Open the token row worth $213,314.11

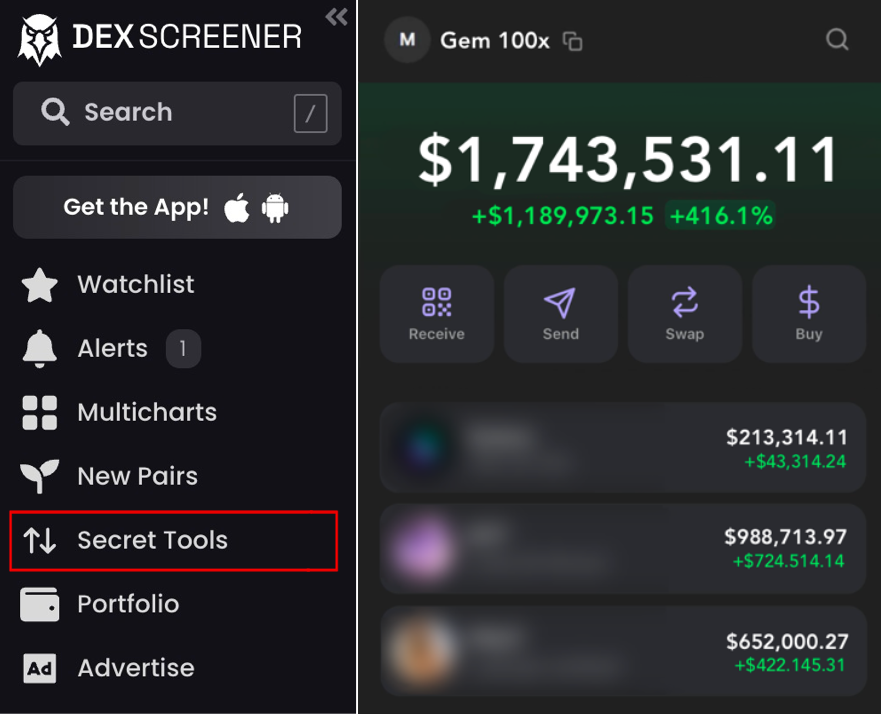point(623,448)
